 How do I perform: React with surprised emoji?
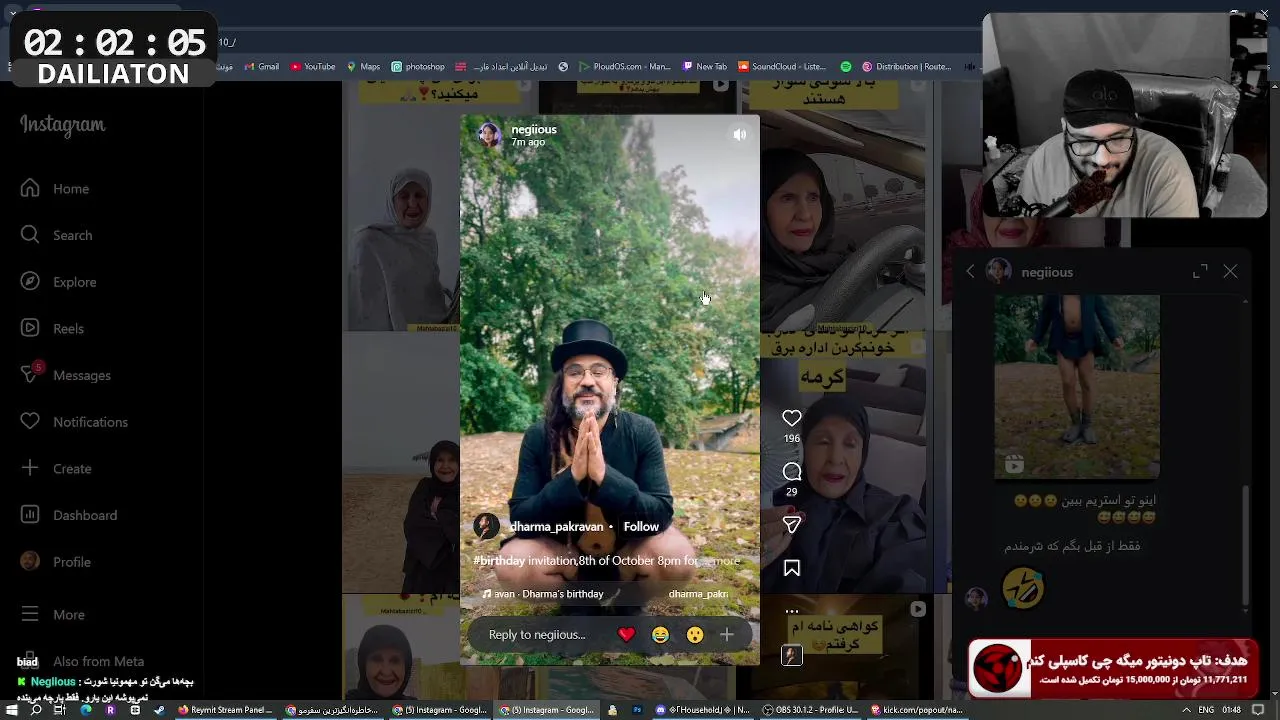coord(695,635)
